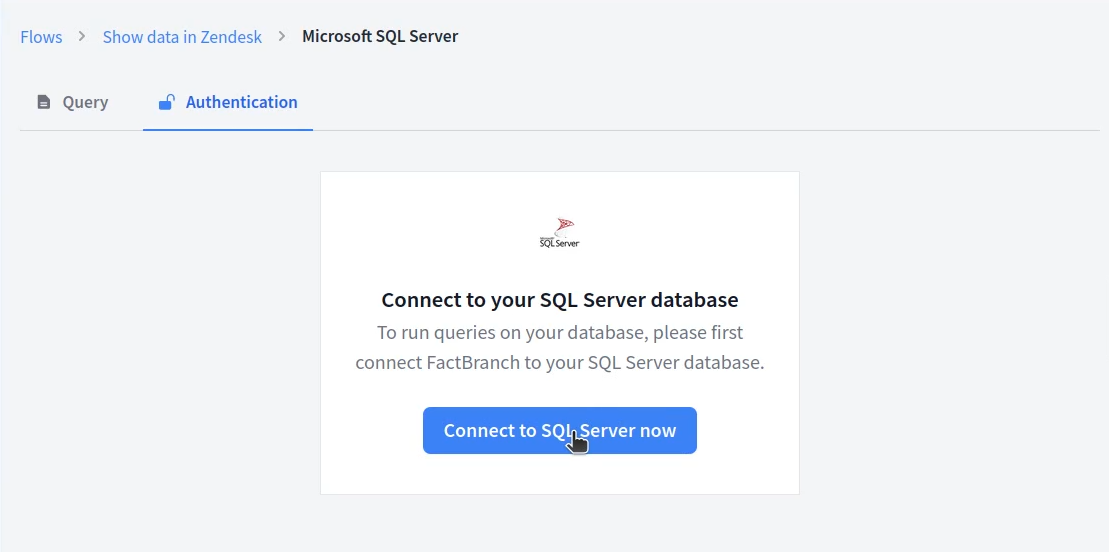Click the Microsoft SQL Server breadcrumb text
Screen dimensions: 1109x552
(x=380, y=36)
